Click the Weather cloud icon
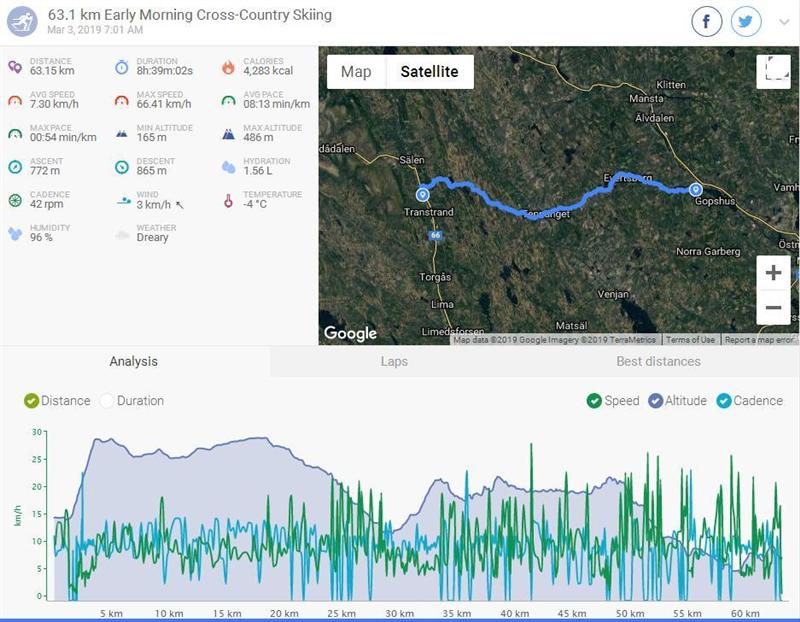The height and width of the screenshot is (622, 800). [x=122, y=234]
